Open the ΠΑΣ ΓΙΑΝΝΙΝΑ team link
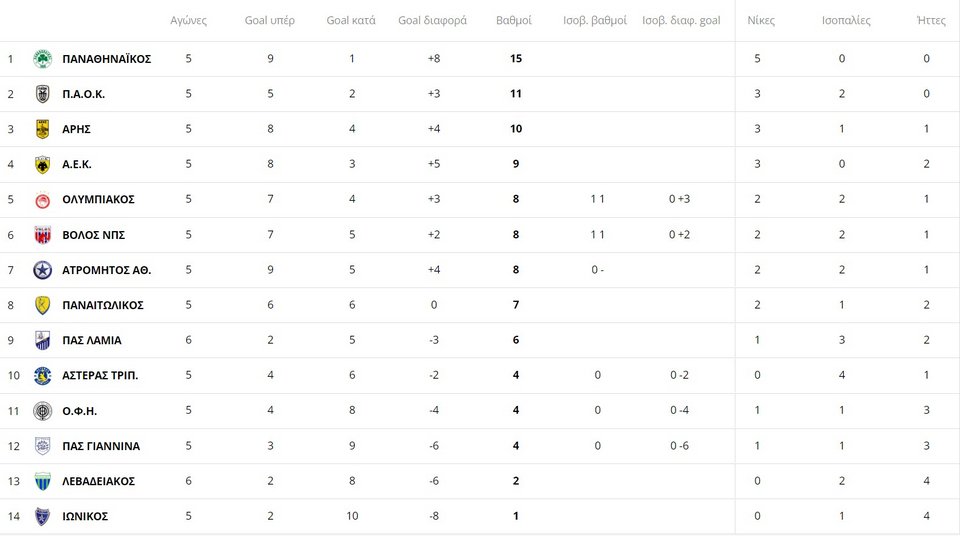 click(x=101, y=446)
